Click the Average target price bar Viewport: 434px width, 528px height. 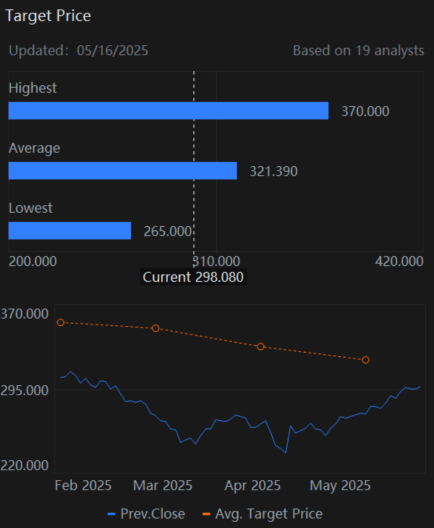tap(123, 171)
